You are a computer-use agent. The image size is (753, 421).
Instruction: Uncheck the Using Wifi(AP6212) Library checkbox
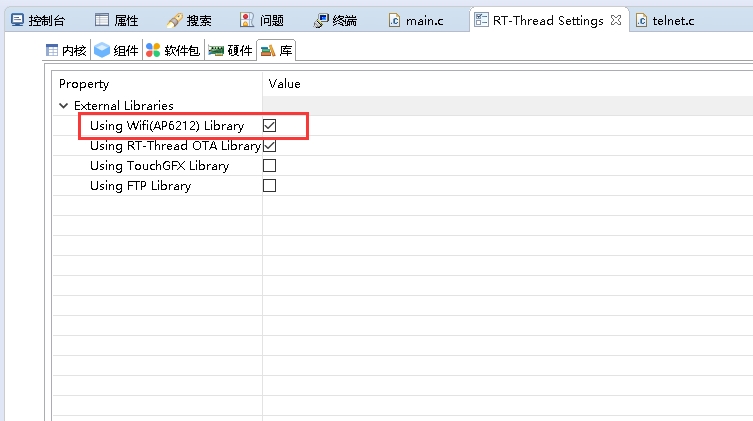tap(269, 126)
